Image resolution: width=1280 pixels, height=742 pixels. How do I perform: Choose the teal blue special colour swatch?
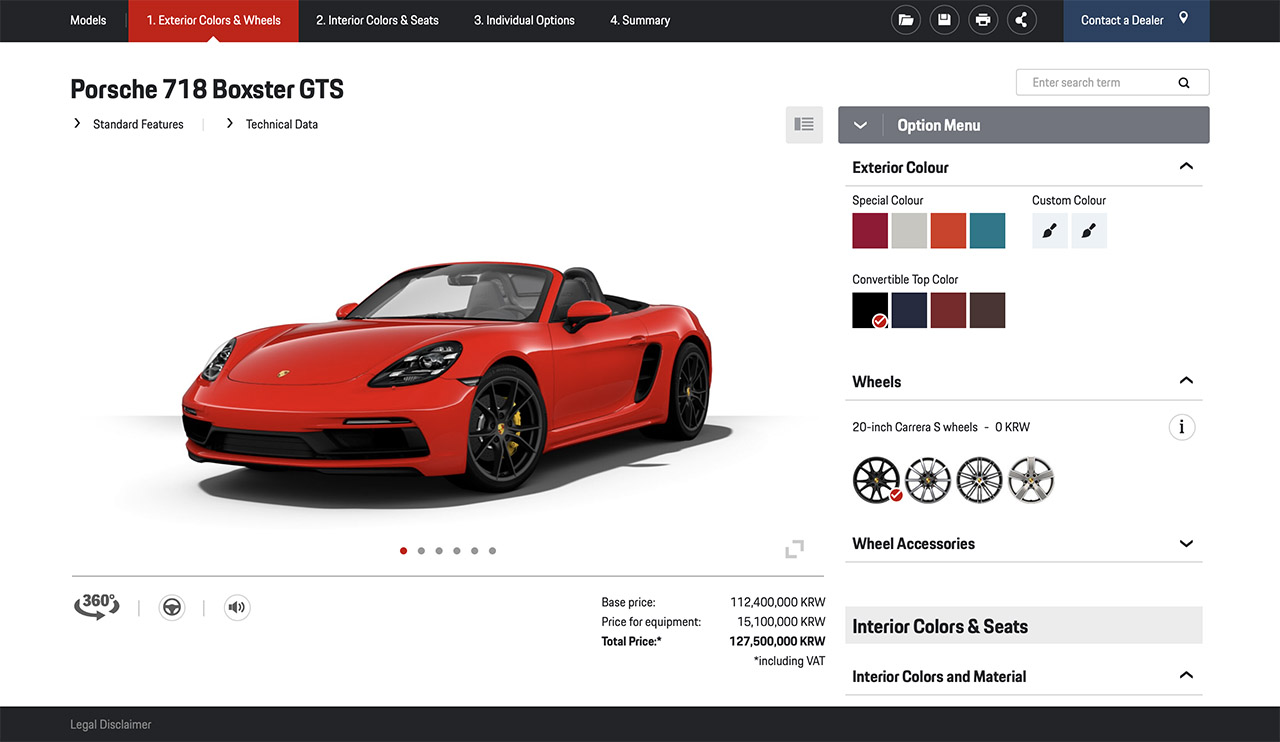987,231
